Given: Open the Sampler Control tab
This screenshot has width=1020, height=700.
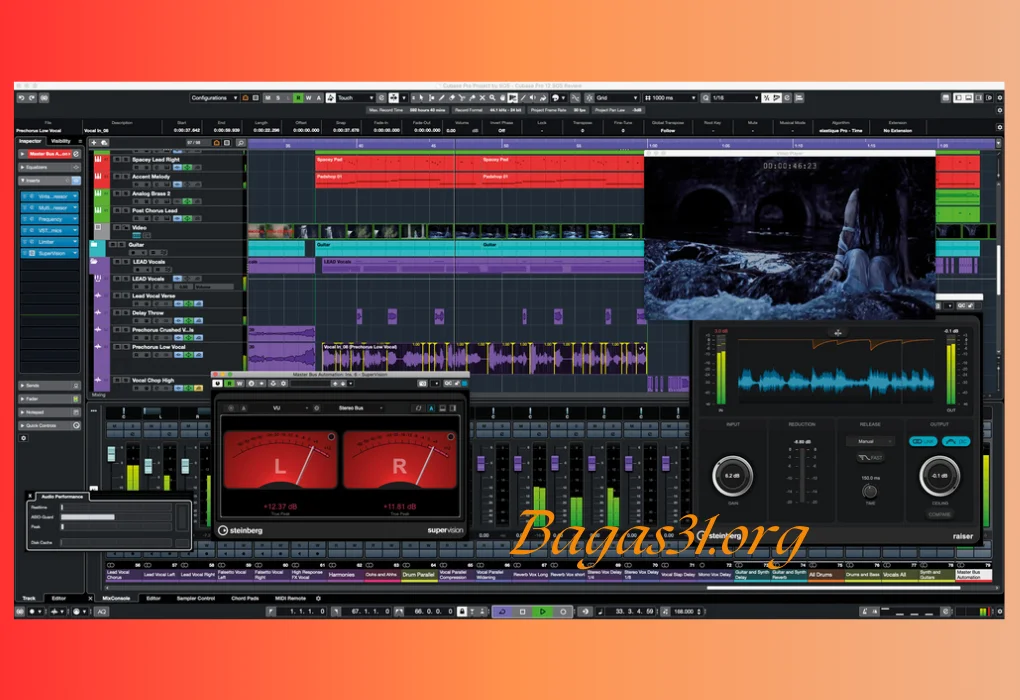Looking at the screenshot, I should [196, 598].
